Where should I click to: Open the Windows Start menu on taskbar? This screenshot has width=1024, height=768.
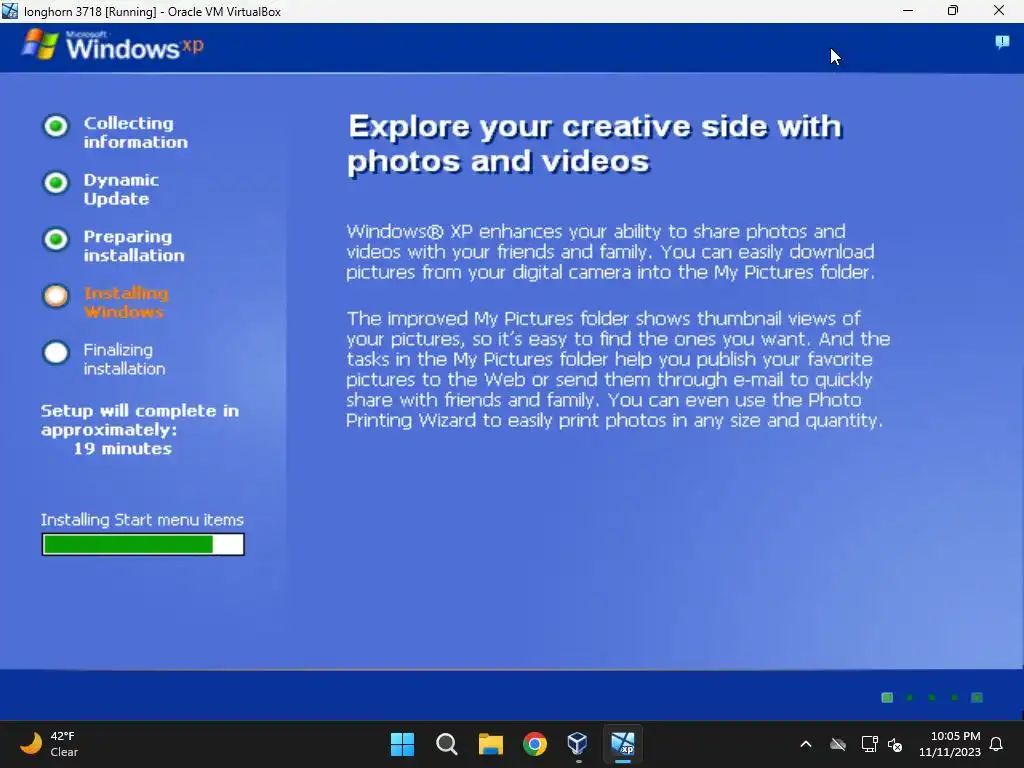coord(402,744)
